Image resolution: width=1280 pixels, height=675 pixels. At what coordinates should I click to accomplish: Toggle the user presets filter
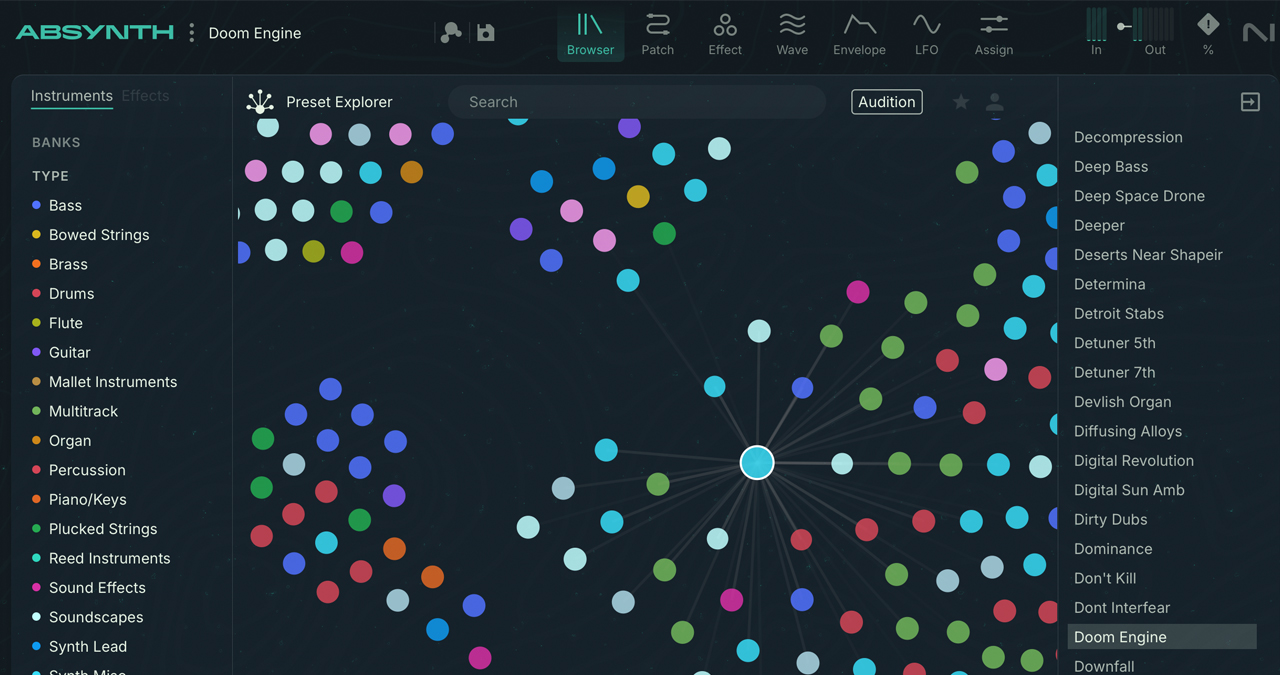click(994, 102)
